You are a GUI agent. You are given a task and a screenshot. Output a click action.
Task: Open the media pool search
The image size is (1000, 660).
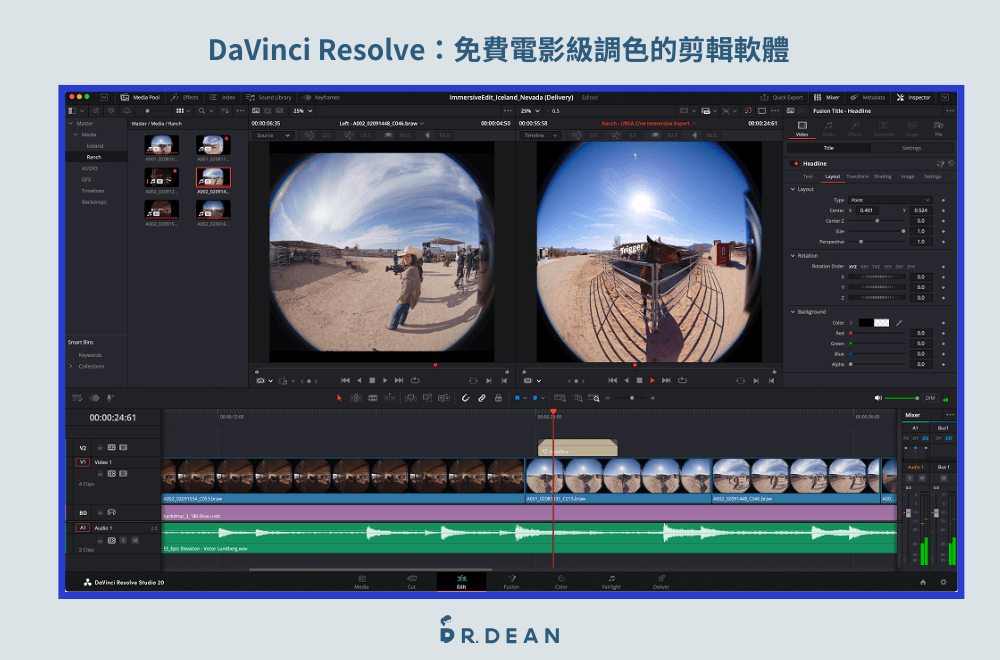tap(202, 111)
